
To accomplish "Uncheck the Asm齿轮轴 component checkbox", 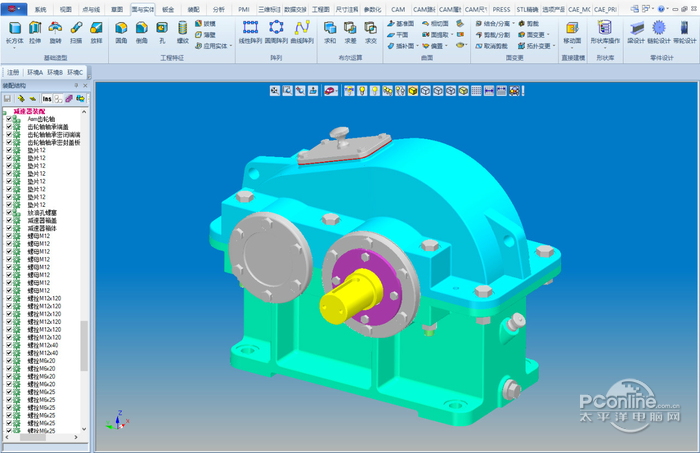I will [9, 119].
